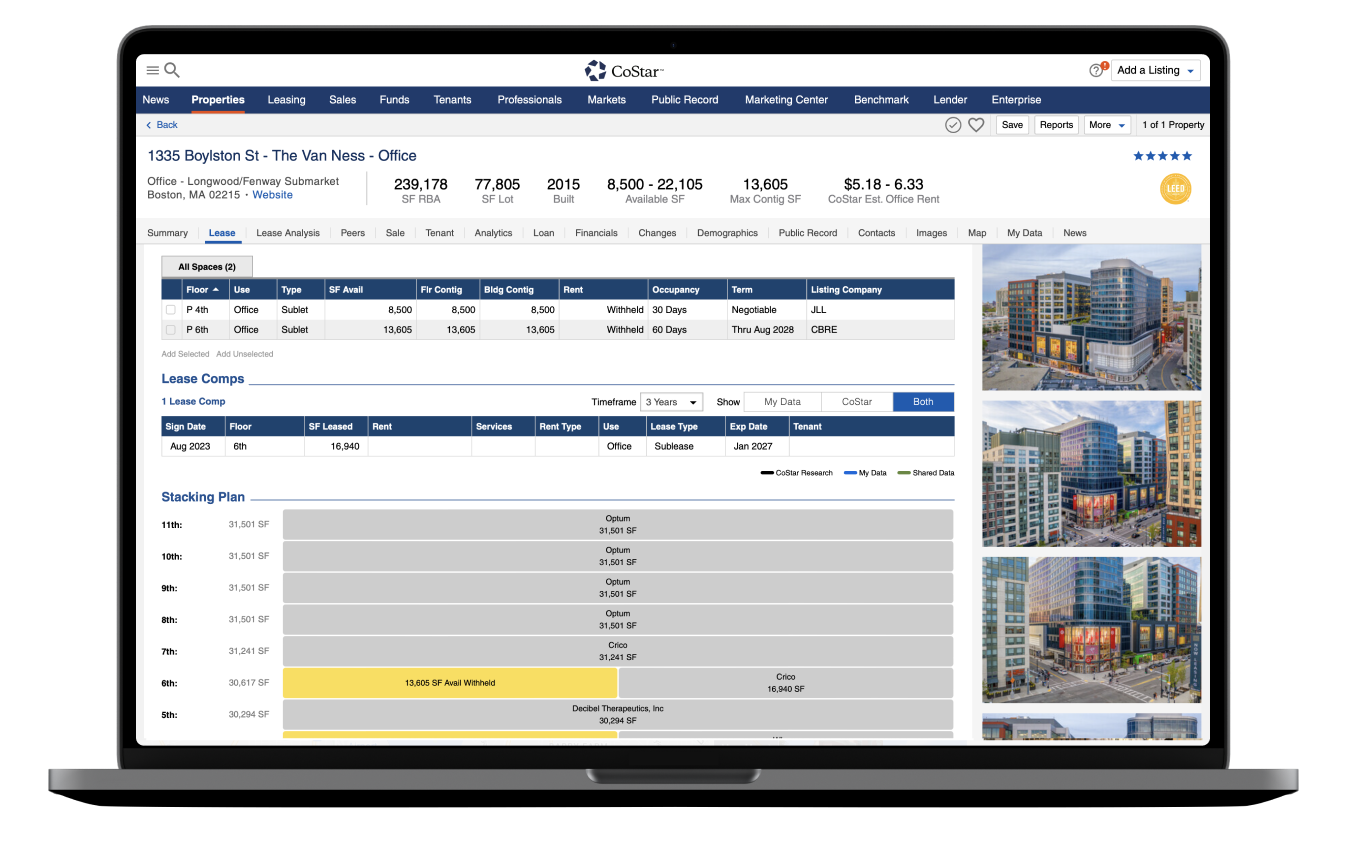Check the P 4th floor space checkbox
The image size is (1356, 842).
[x=170, y=310]
